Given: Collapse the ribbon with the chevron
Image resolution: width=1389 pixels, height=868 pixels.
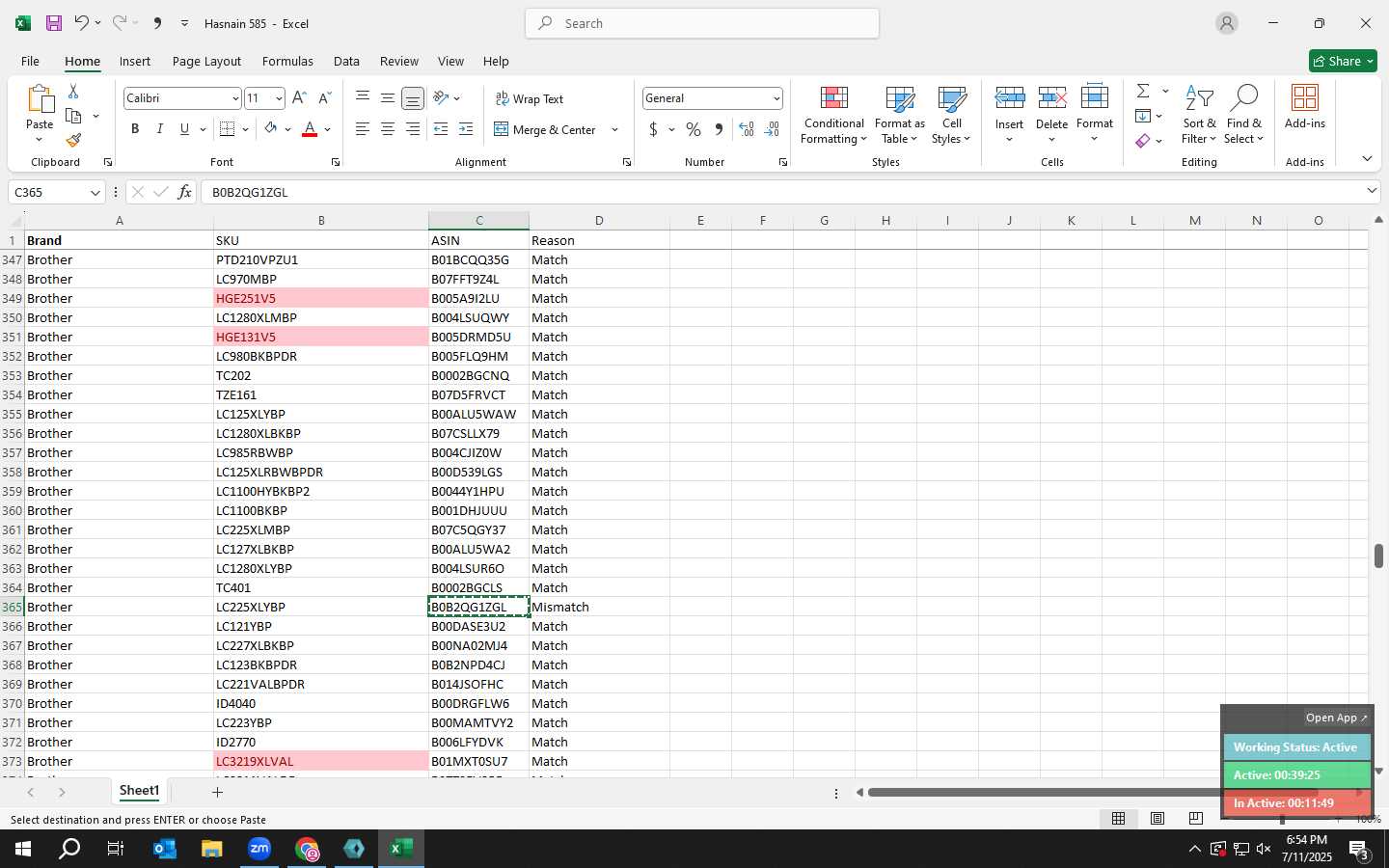Looking at the screenshot, I should coord(1367,158).
